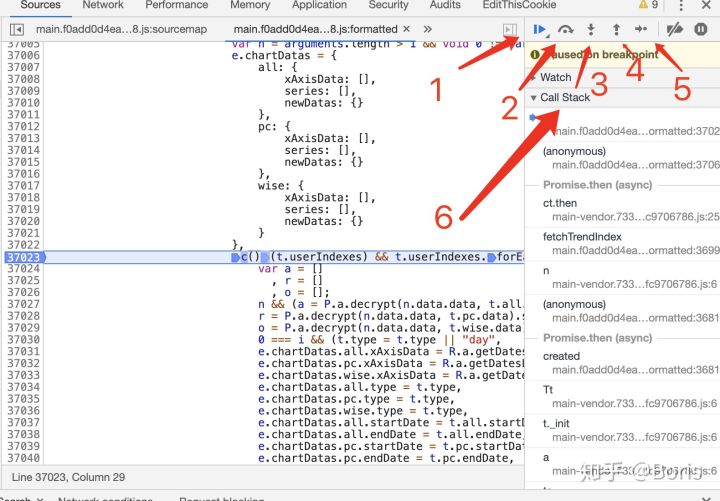Switch to the Memory panel
The width and height of the screenshot is (720, 501).
250,5
